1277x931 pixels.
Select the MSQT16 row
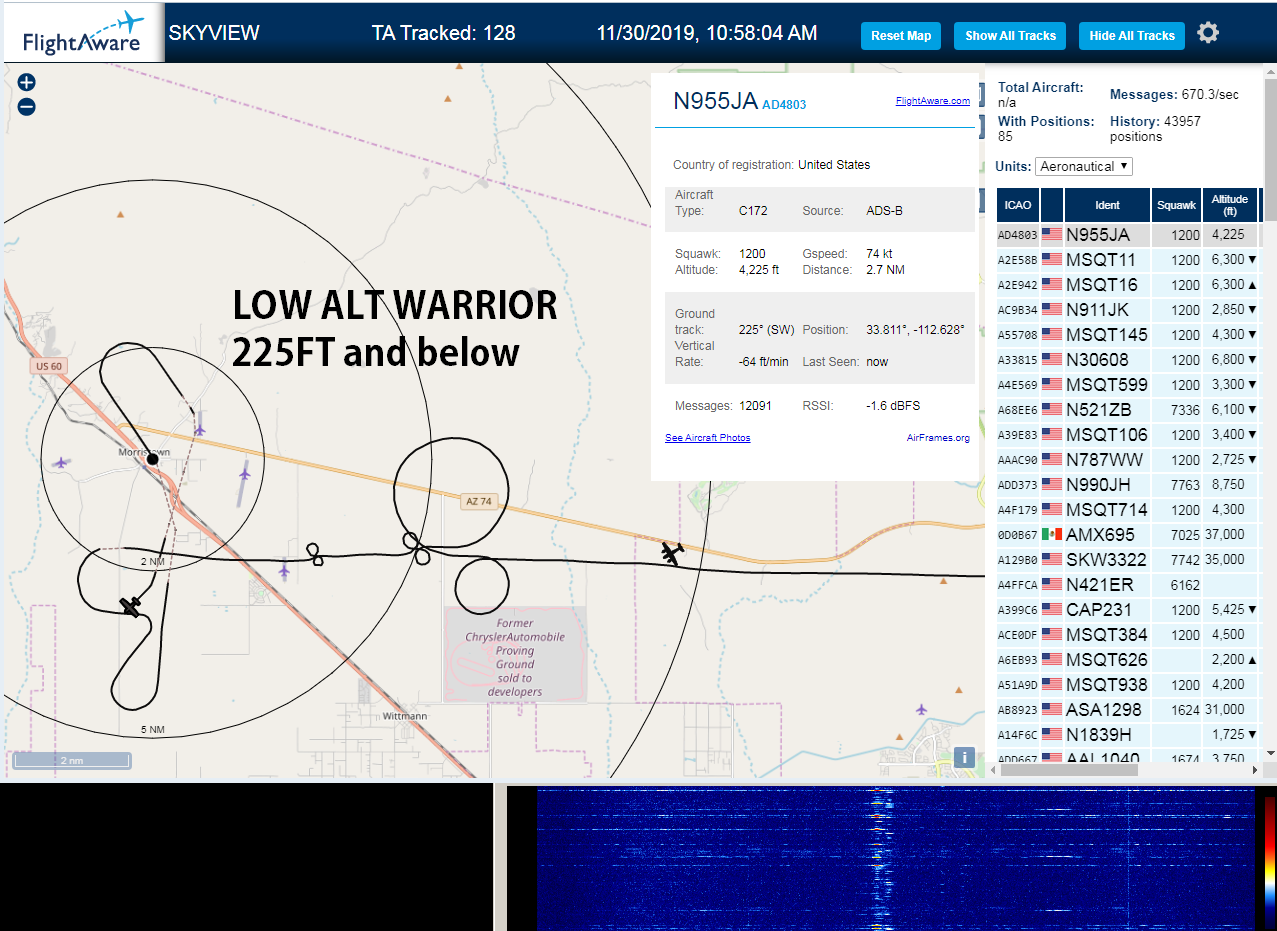(x=1127, y=285)
